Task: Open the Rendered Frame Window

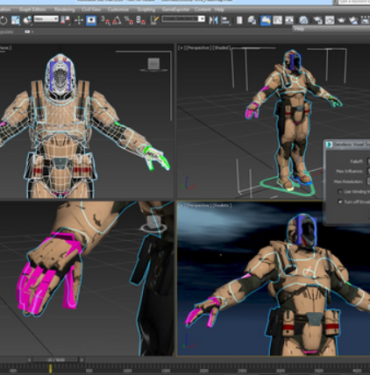Action: click(x=330, y=20)
